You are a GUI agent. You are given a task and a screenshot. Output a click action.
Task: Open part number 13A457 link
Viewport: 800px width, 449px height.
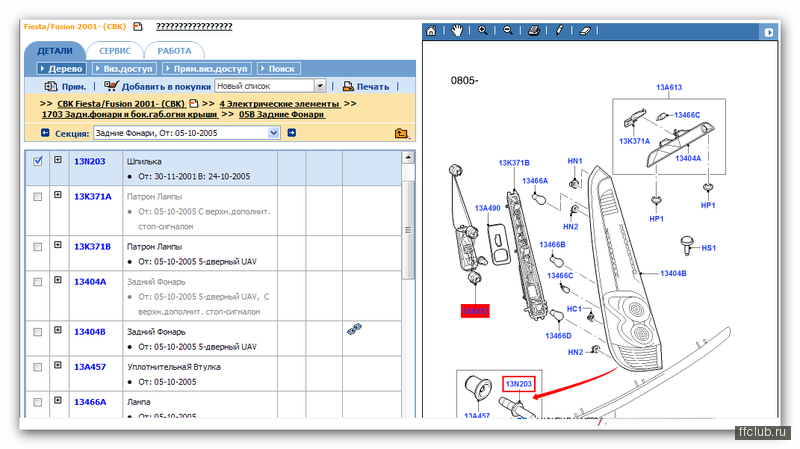(90, 367)
